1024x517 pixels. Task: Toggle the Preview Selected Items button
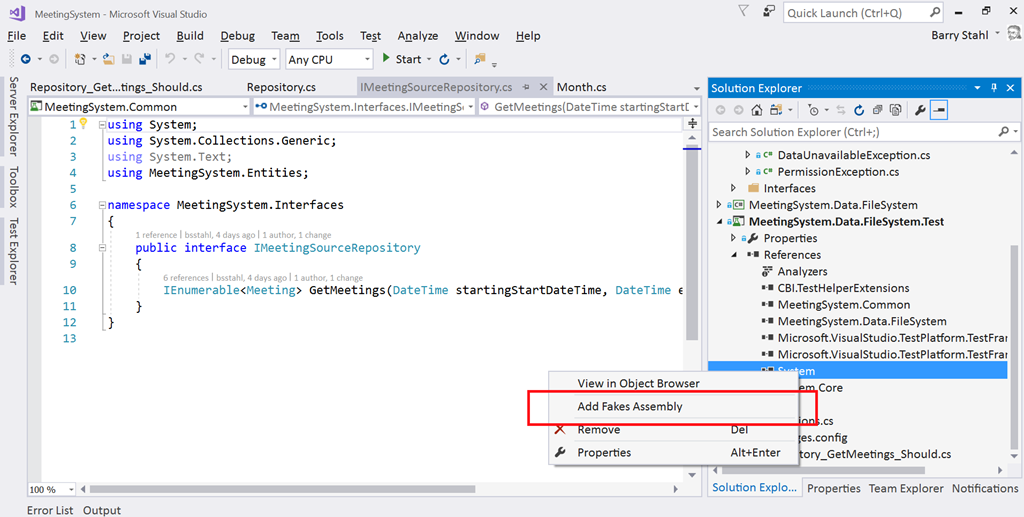[939, 110]
